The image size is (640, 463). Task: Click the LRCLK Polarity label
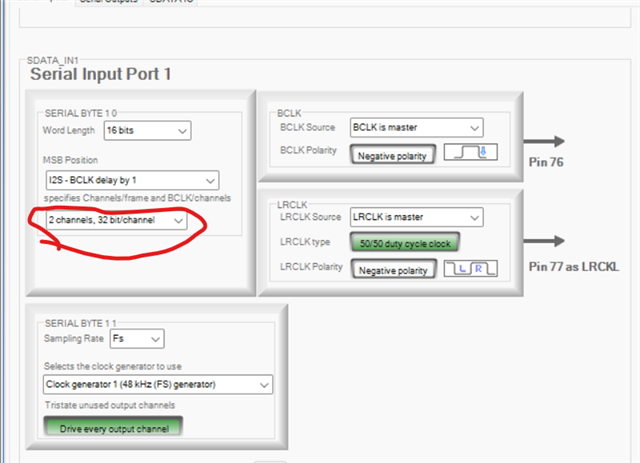(x=311, y=267)
